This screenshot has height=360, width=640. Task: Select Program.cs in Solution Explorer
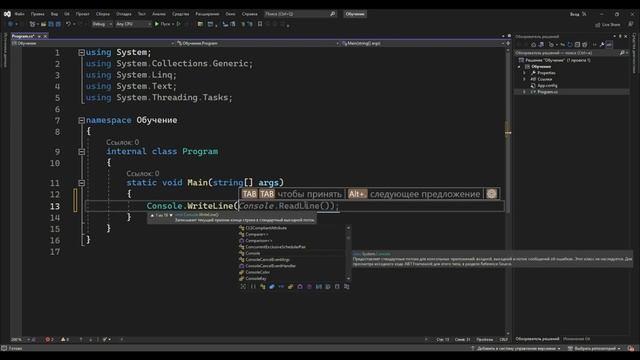[547, 92]
